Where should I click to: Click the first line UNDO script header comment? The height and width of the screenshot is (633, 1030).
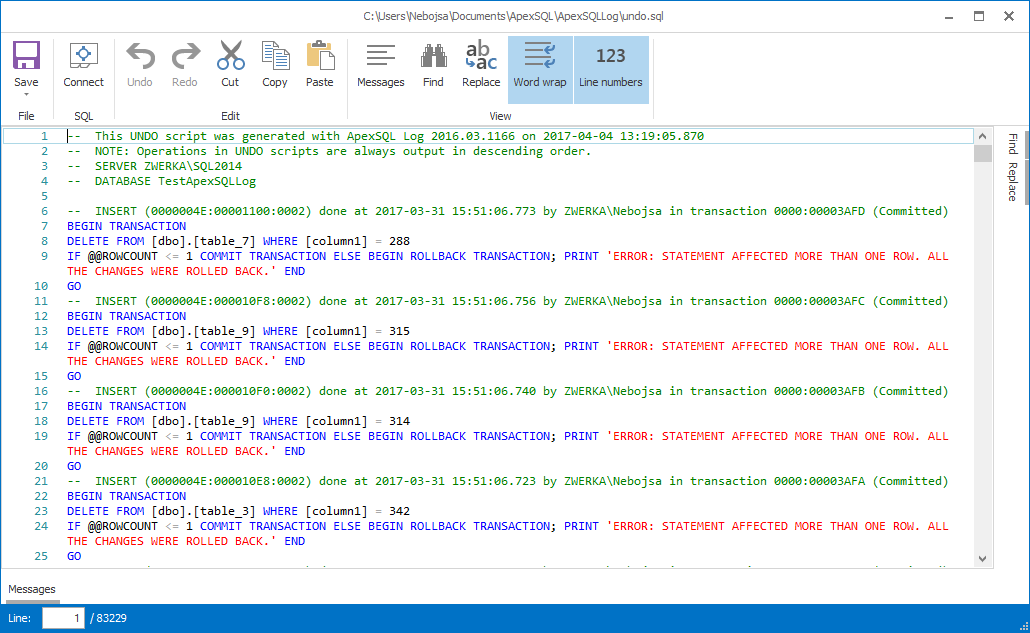[386, 136]
